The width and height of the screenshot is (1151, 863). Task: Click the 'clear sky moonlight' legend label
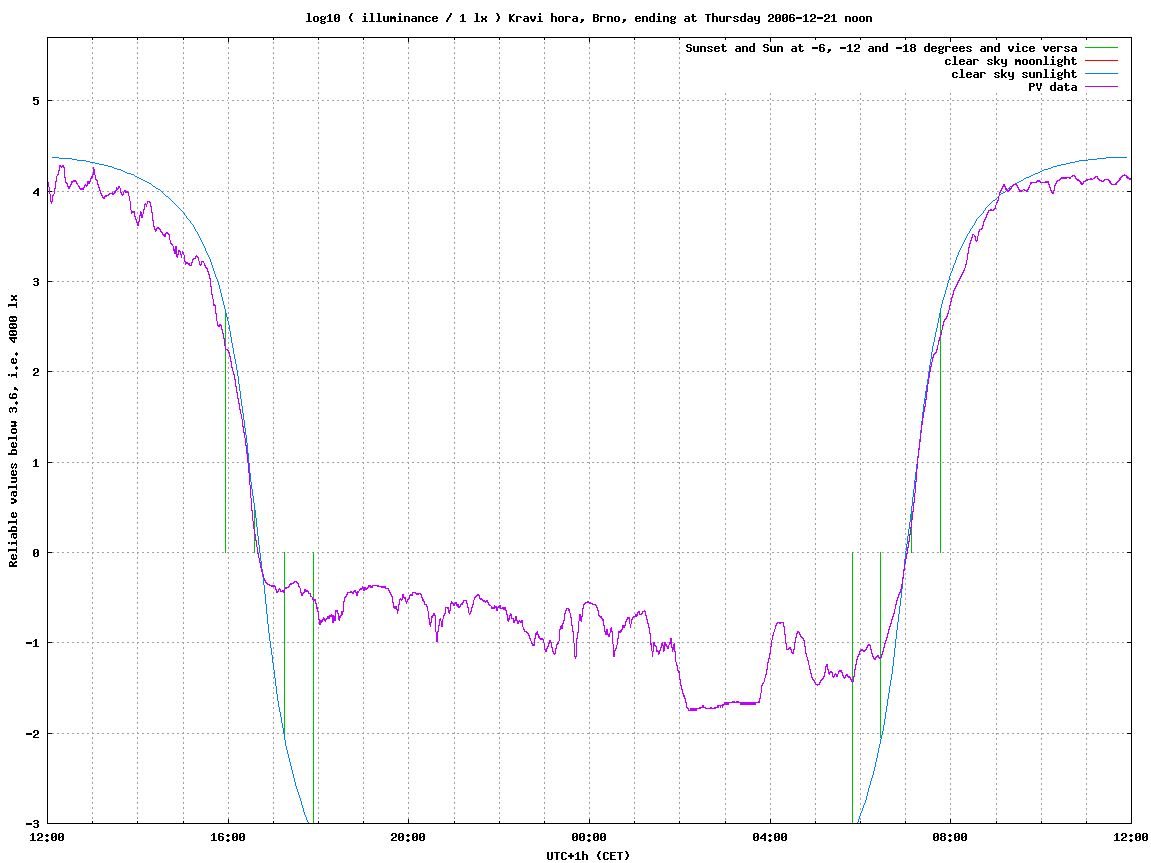click(x=1010, y=61)
